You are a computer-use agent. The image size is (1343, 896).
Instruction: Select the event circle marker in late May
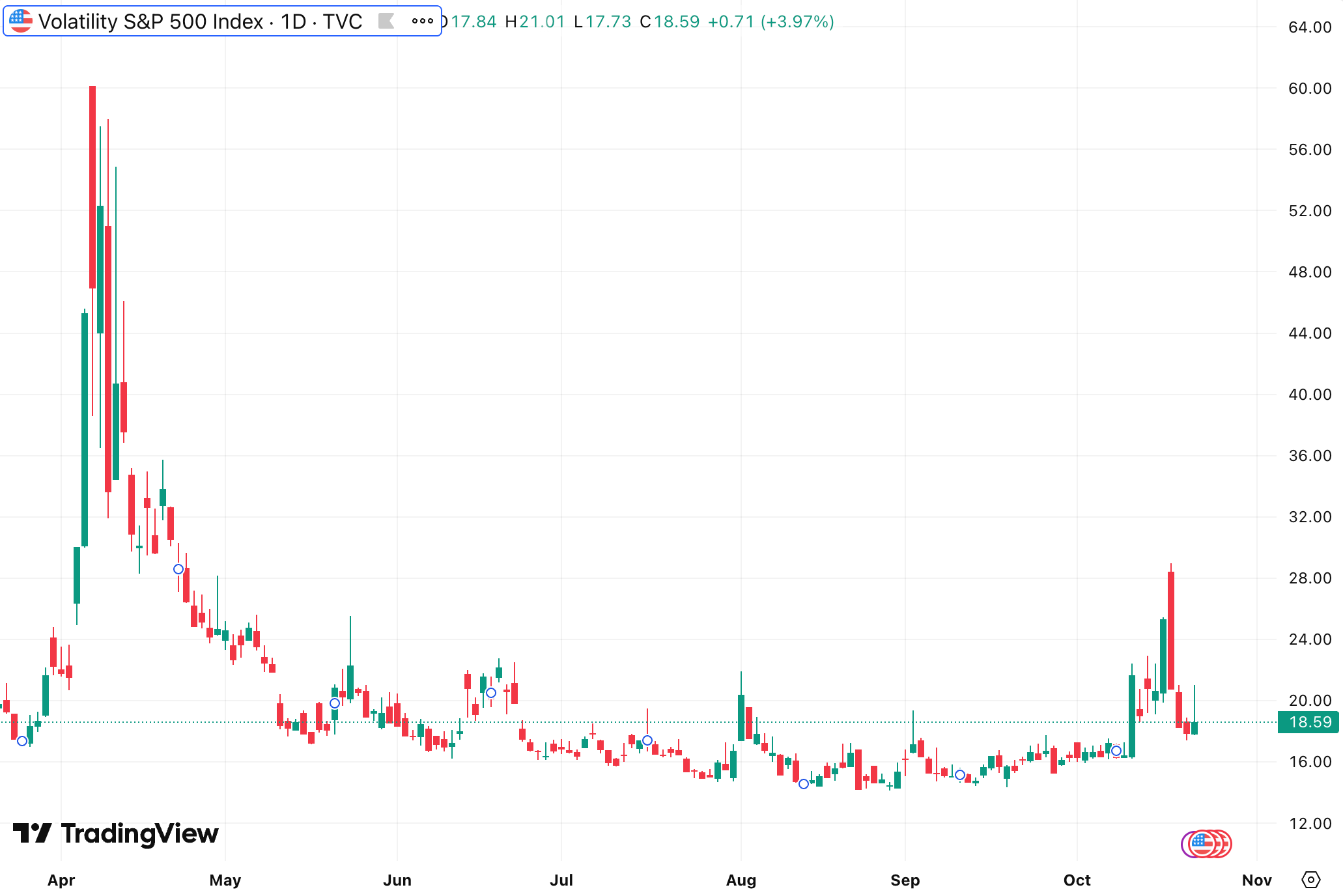click(x=335, y=703)
